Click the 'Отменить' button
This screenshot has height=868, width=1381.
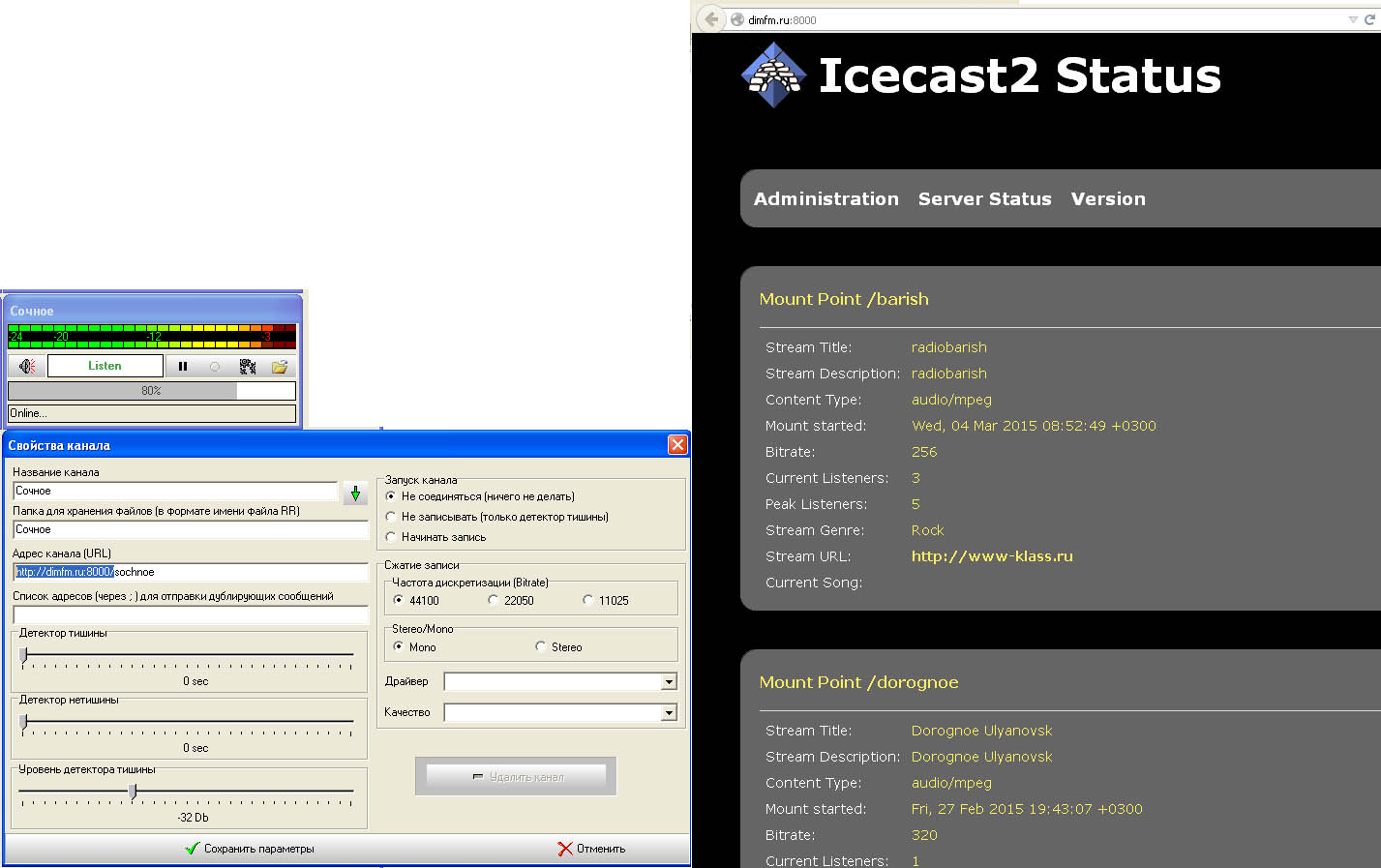click(591, 849)
